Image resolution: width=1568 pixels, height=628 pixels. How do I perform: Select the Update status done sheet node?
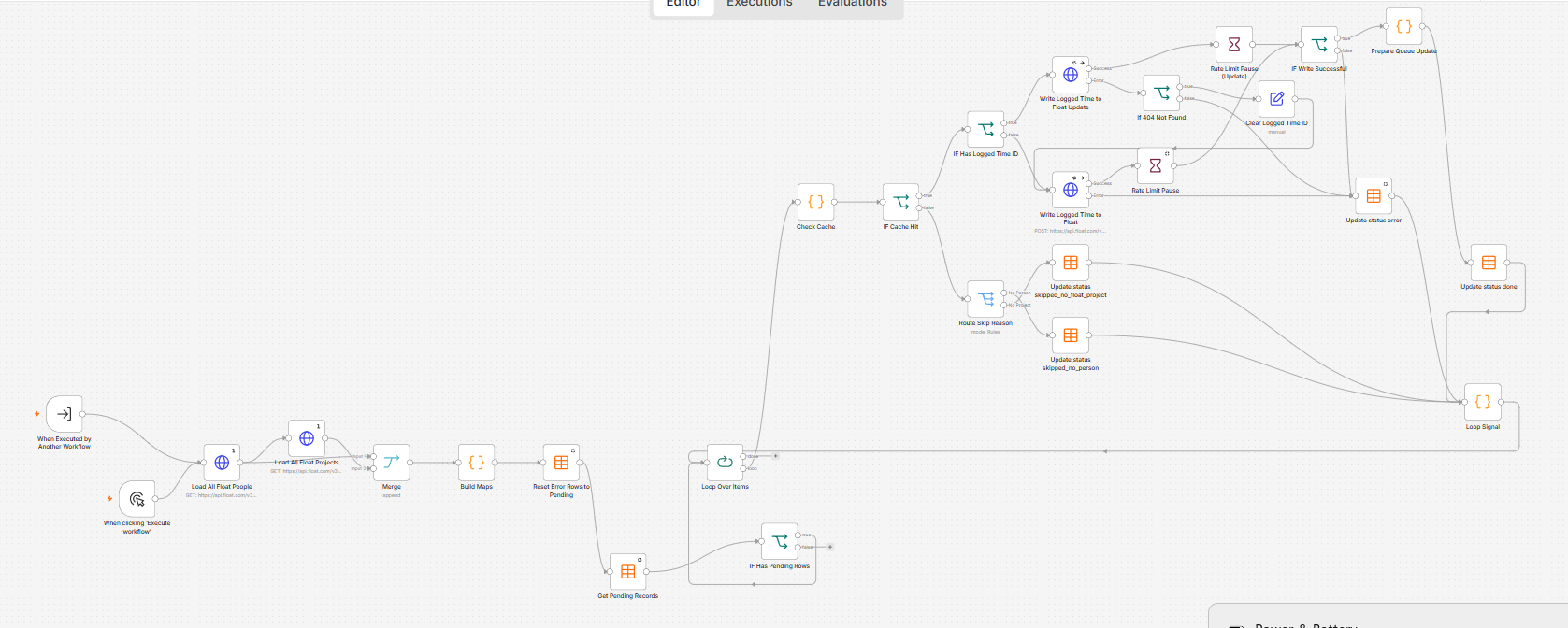coord(1489,263)
